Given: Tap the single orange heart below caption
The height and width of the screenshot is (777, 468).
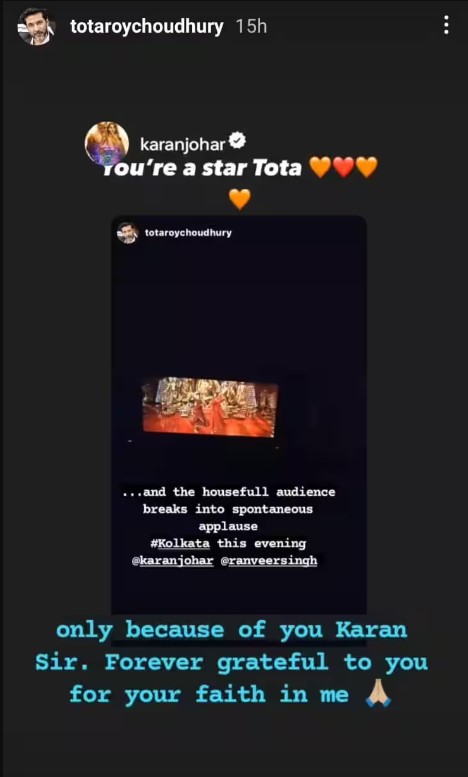Looking at the screenshot, I should click(x=240, y=199).
